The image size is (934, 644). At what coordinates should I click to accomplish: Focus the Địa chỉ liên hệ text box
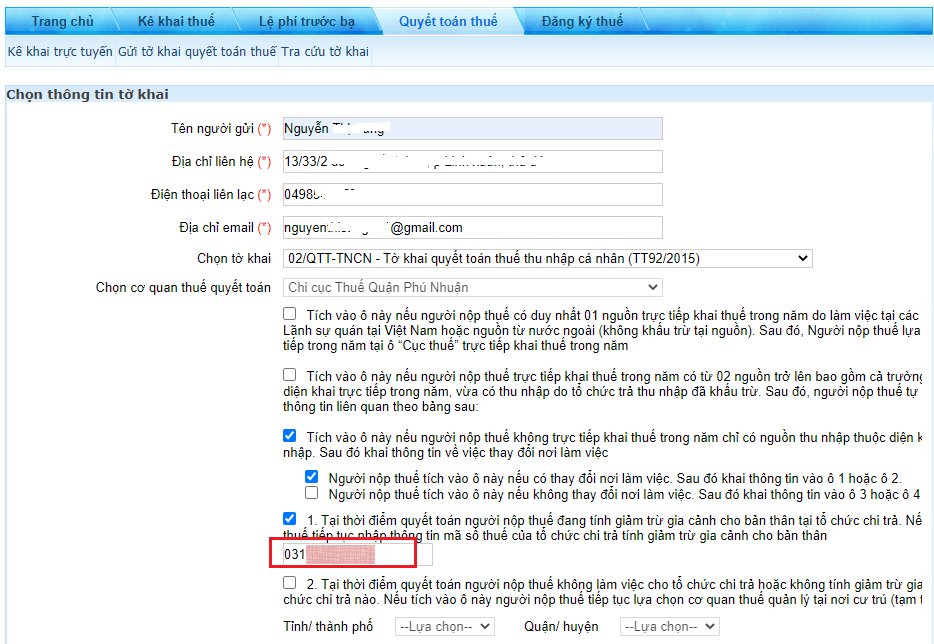click(472, 162)
